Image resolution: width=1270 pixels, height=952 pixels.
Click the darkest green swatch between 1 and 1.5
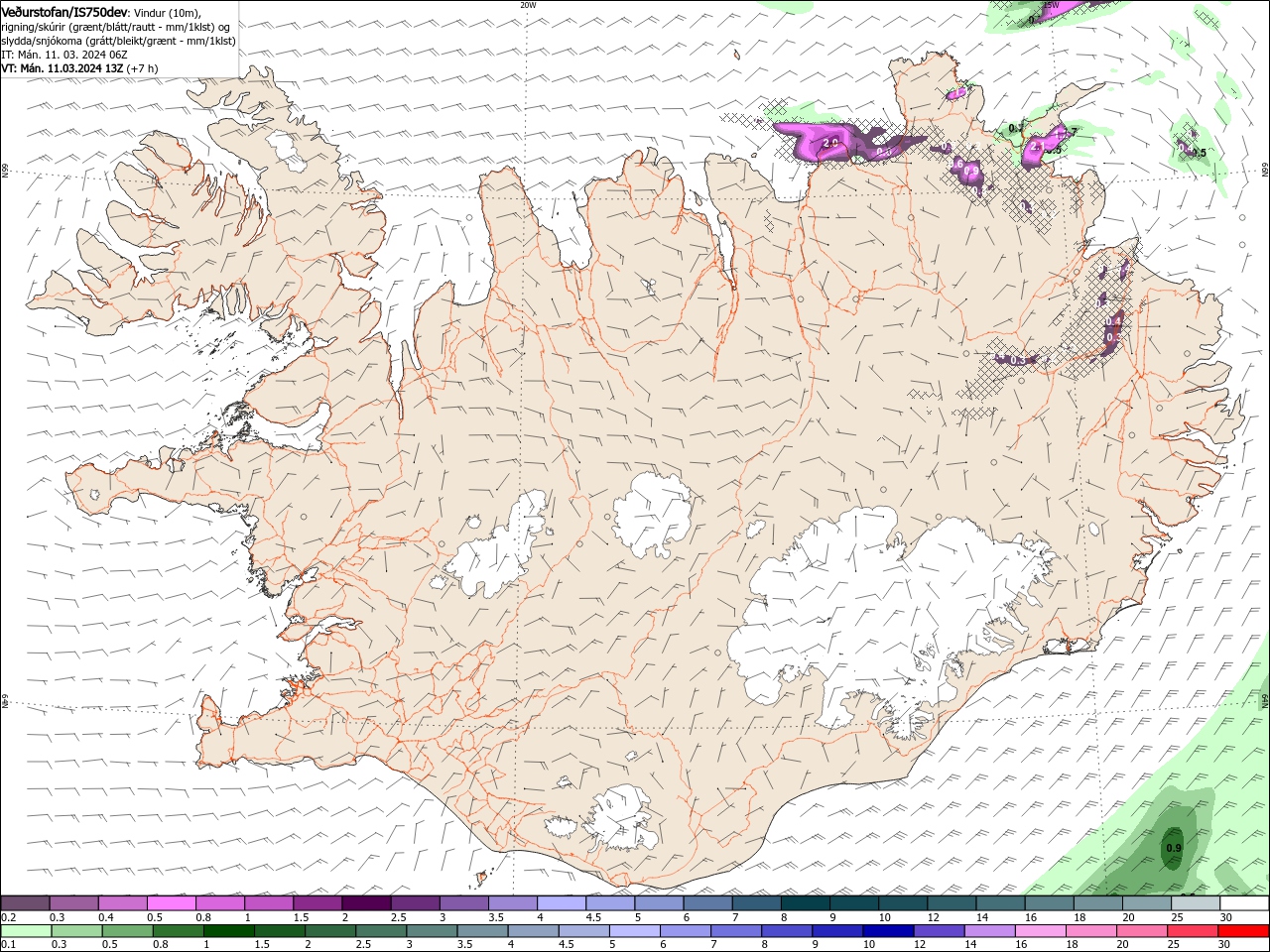(x=228, y=931)
